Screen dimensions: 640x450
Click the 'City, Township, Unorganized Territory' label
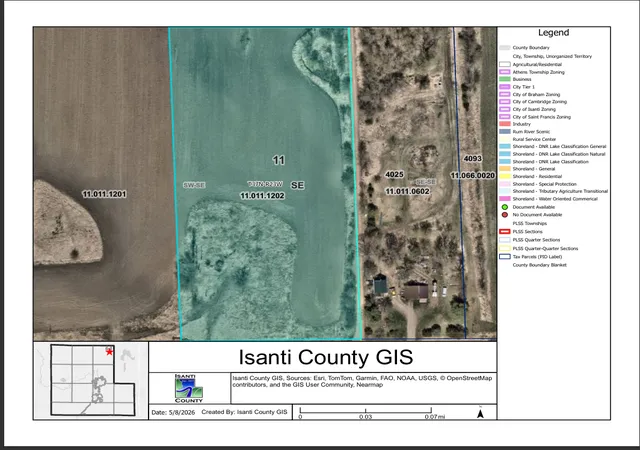point(552,56)
